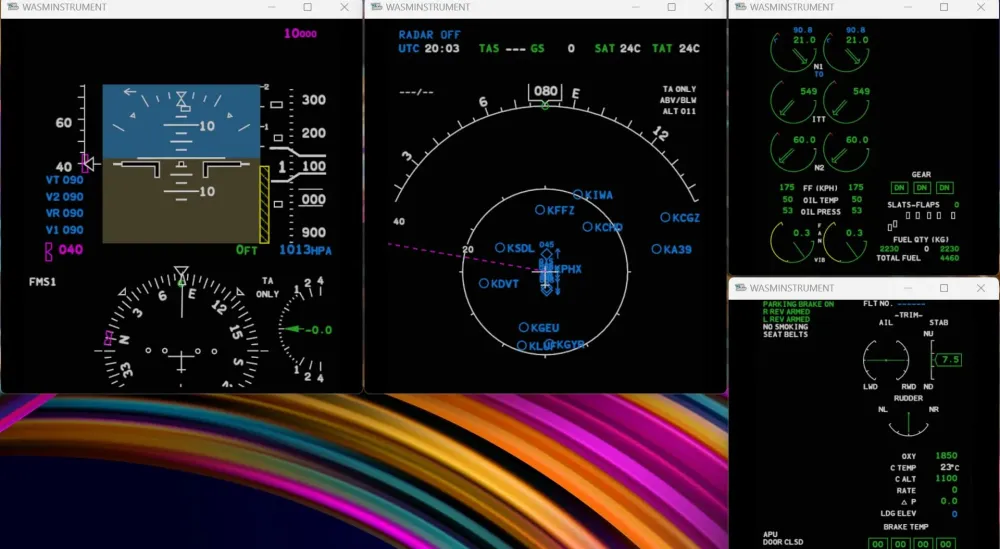This screenshot has height=549, width=1000.
Task: Click the APU DOOR CLSD status
Action: tap(783, 538)
